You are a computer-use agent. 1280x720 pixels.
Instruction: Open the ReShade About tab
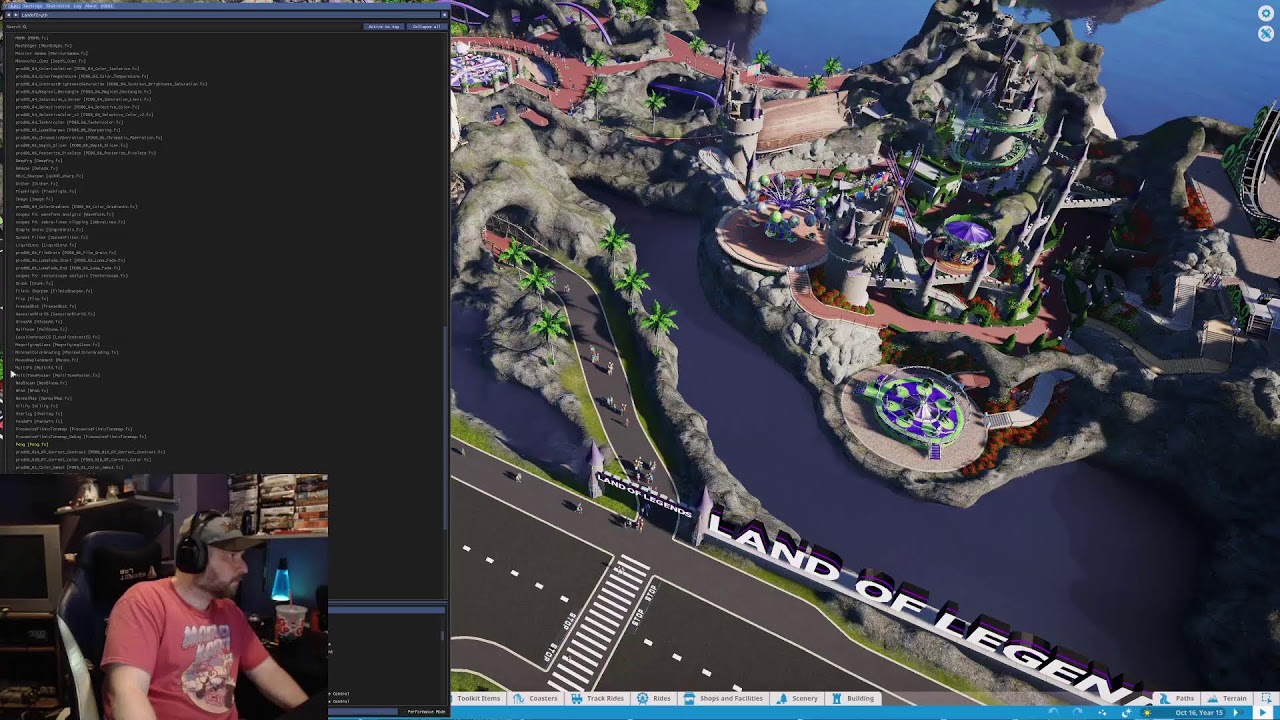(x=91, y=6)
